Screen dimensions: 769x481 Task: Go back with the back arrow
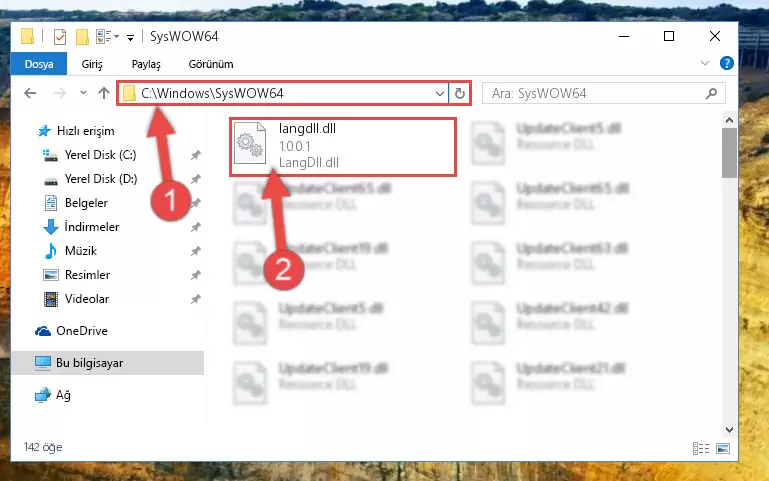point(30,93)
